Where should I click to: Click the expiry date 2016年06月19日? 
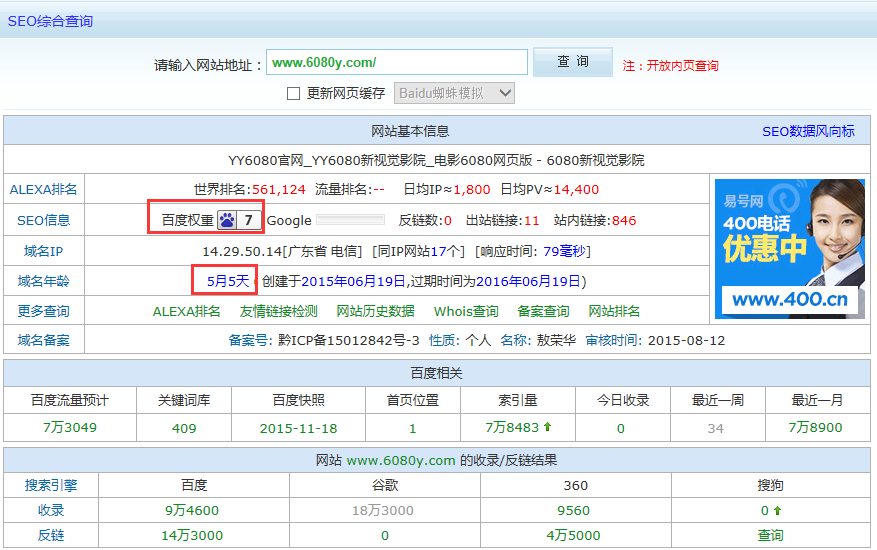click(528, 281)
